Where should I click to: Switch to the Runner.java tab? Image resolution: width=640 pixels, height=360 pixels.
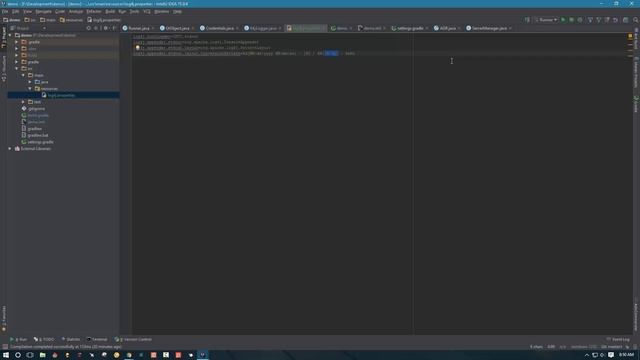139,28
